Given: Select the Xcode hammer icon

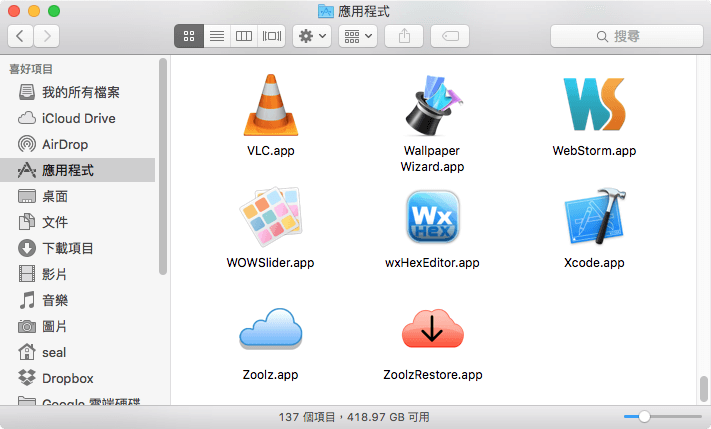Looking at the screenshot, I should pos(594,216).
